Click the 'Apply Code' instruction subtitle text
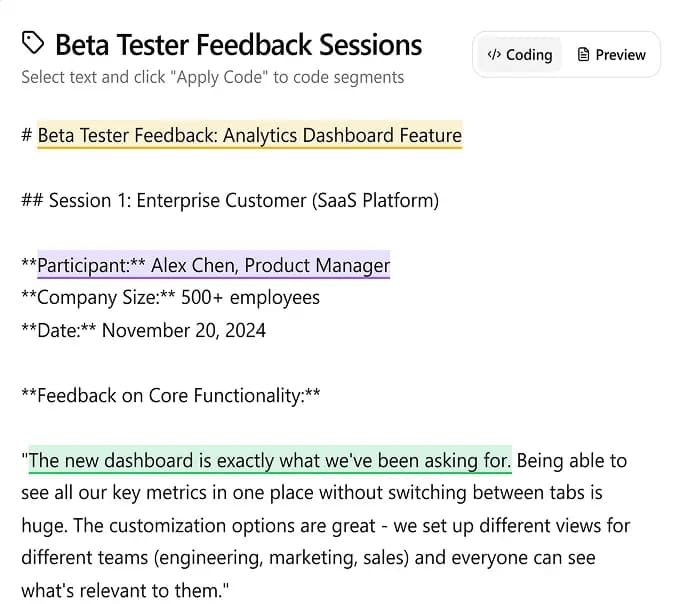680x604 pixels. coord(212,77)
